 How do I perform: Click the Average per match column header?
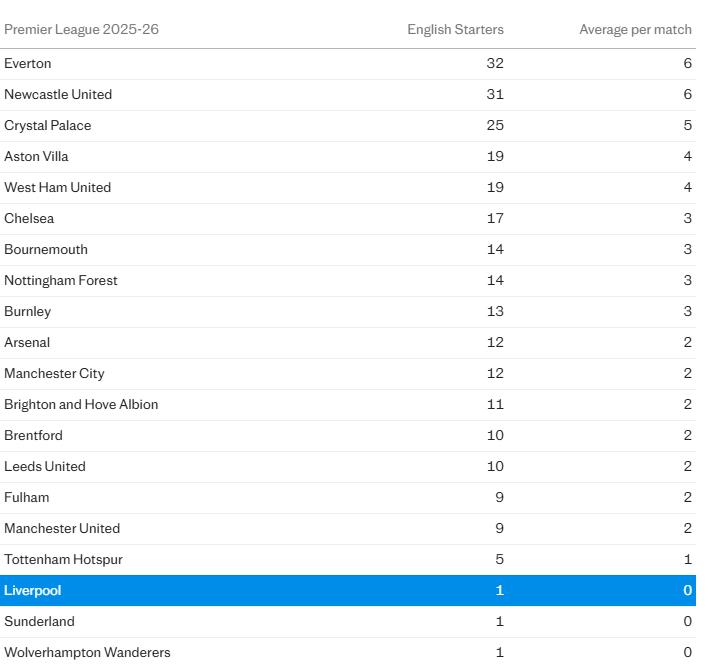pyautogui.click(x=635, y=29)
